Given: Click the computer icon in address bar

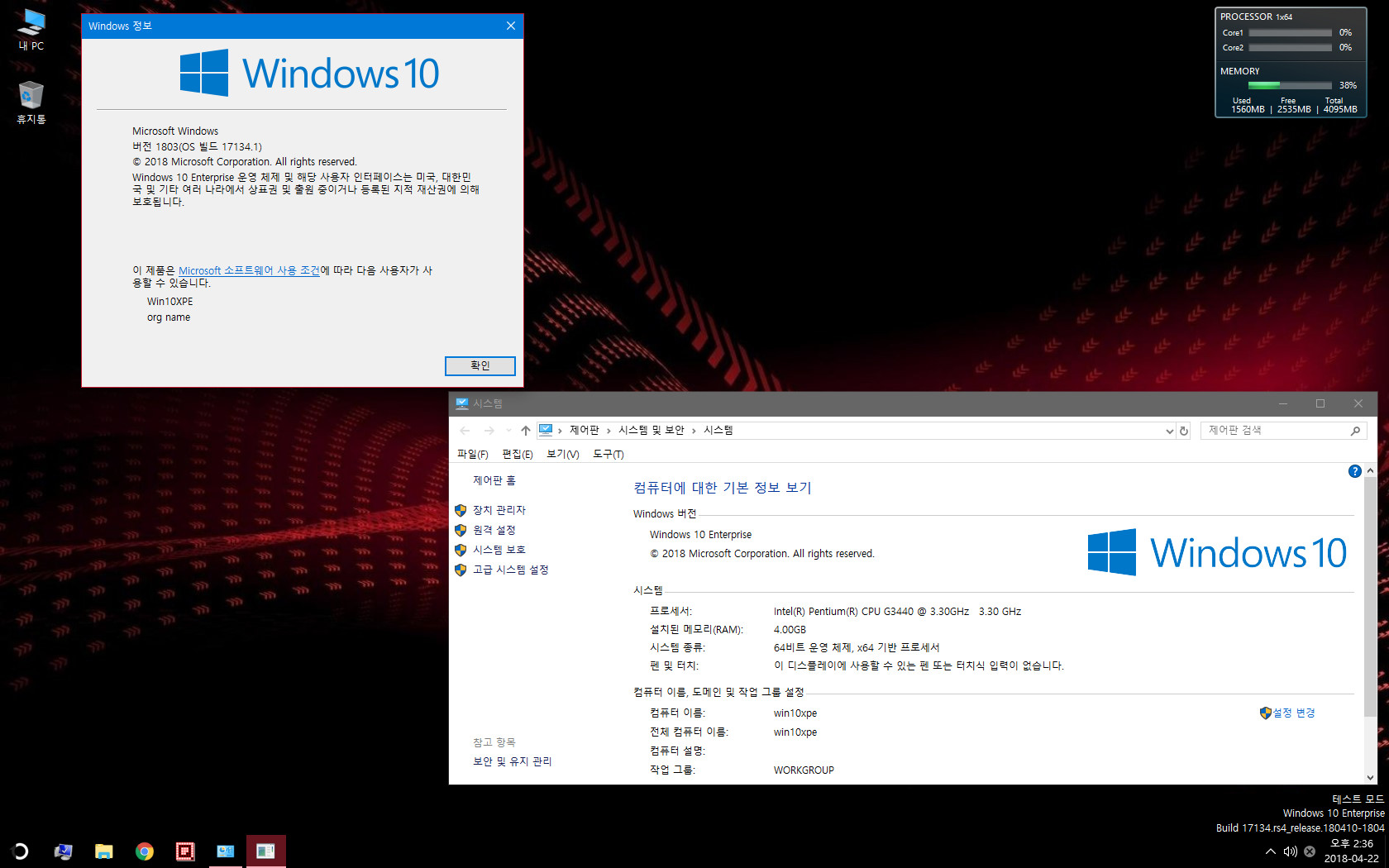Looking at the screenshot, I should click(x=546, y=430).
